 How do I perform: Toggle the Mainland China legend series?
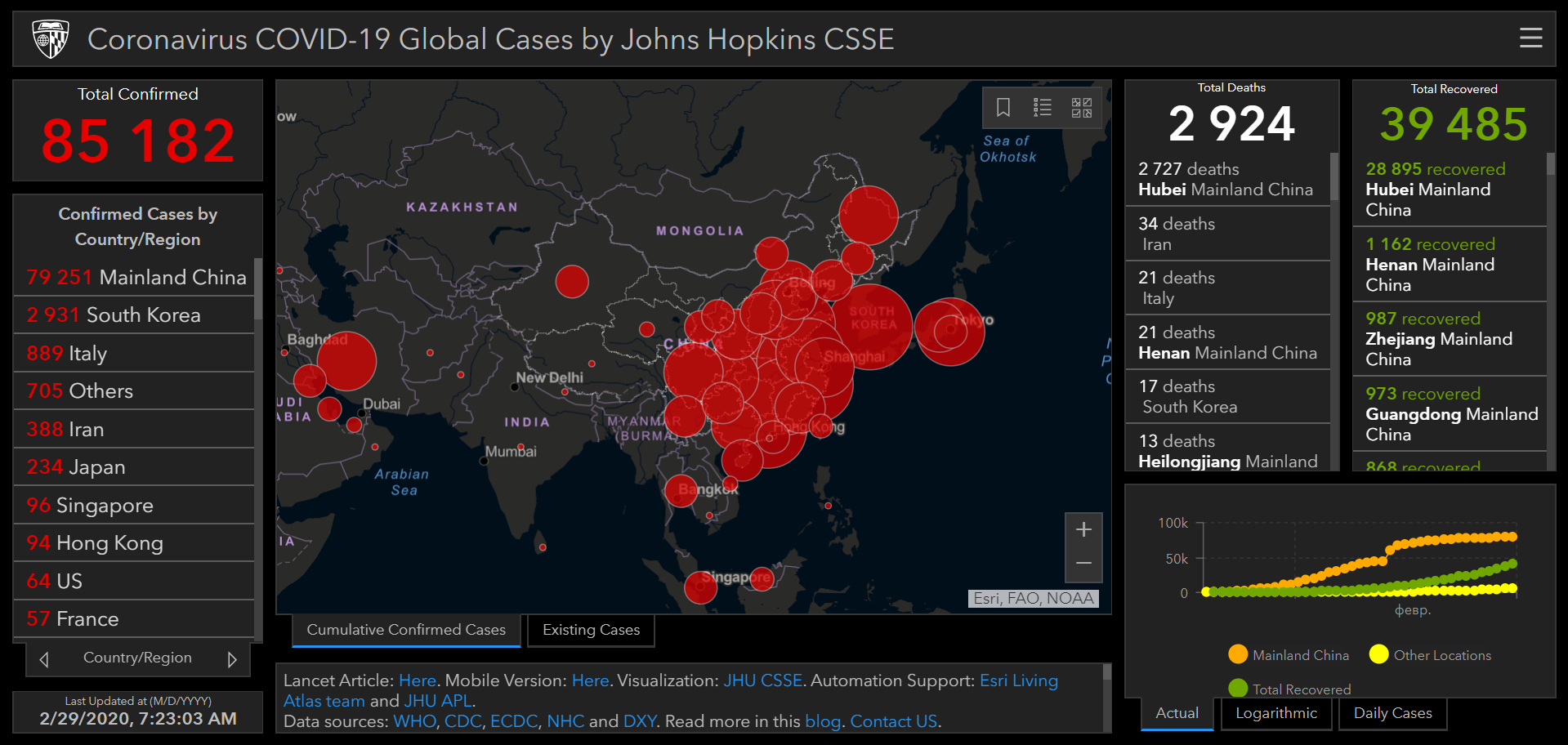(1289, 654)
